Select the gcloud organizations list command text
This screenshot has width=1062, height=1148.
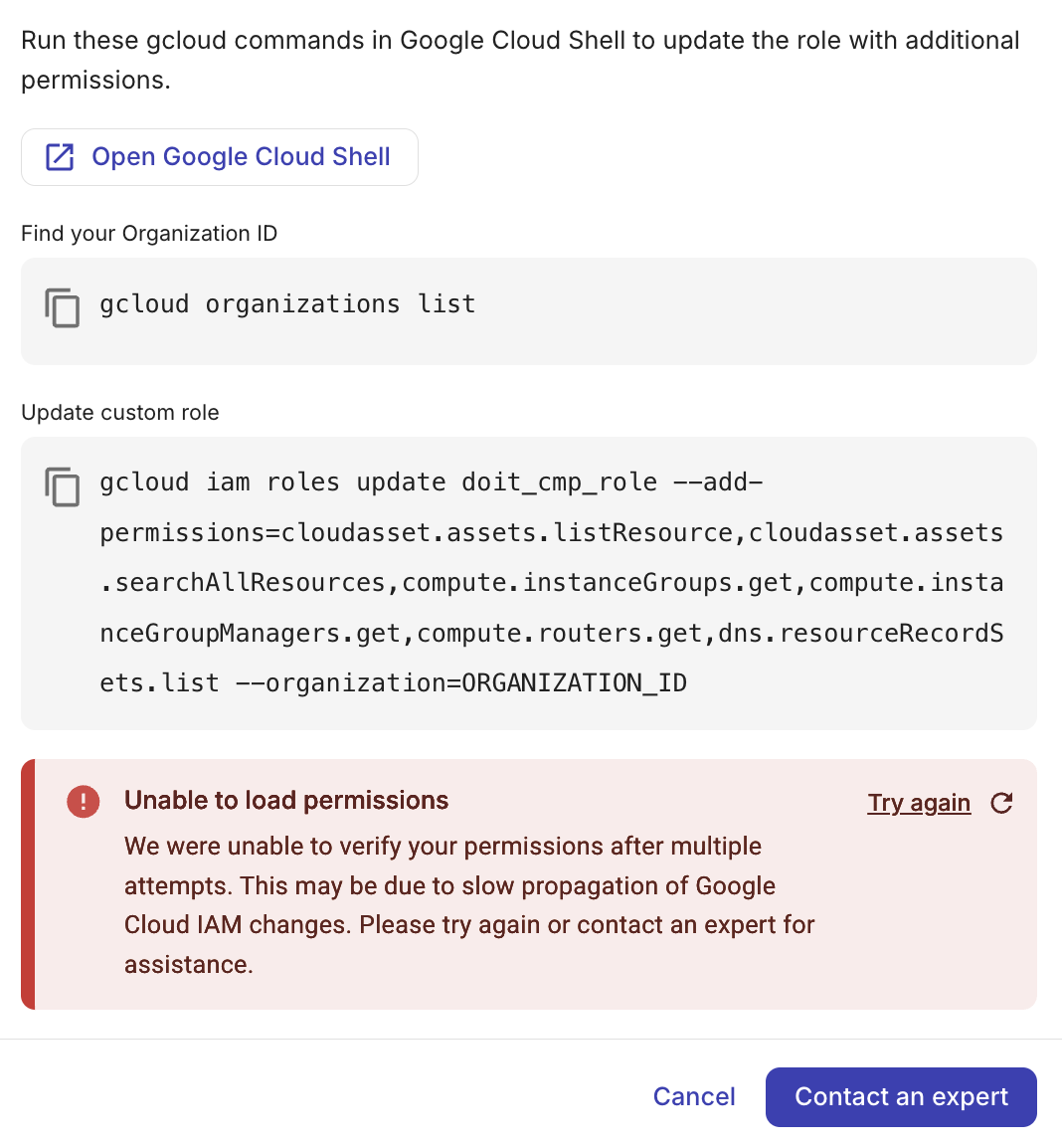point(286,303)
